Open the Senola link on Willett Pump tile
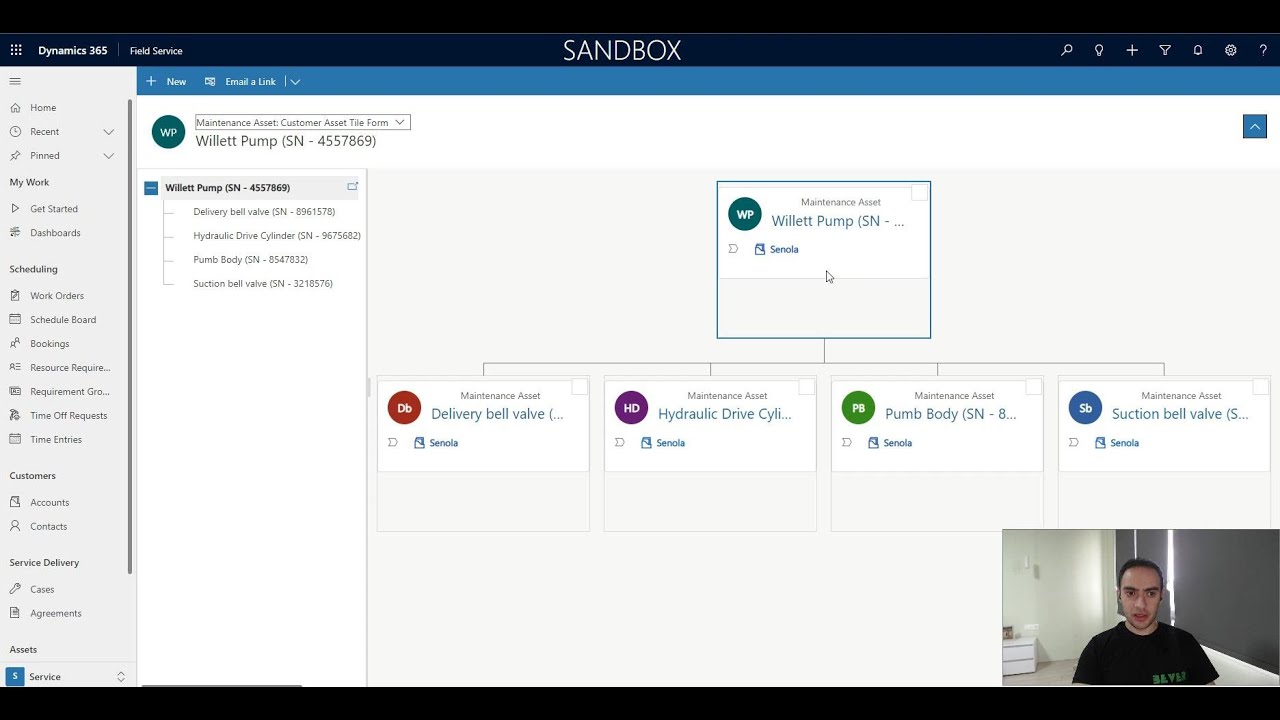1280x720 pixels. (x=784, y=250)
